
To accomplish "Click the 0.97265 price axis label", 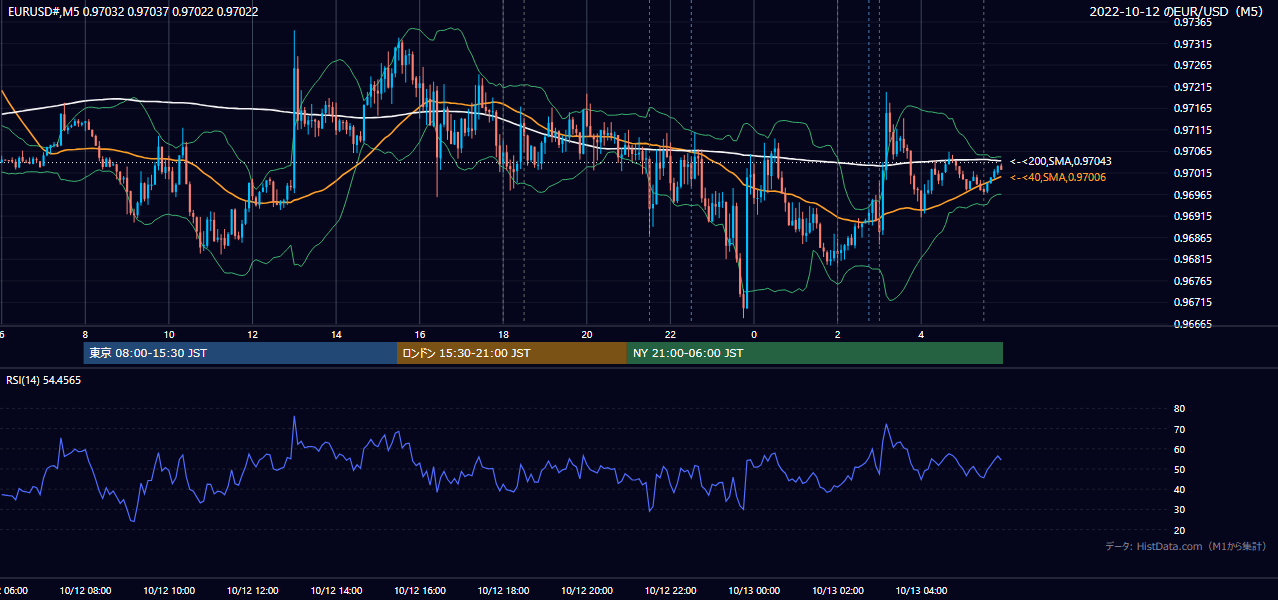I will (1193, 65).
